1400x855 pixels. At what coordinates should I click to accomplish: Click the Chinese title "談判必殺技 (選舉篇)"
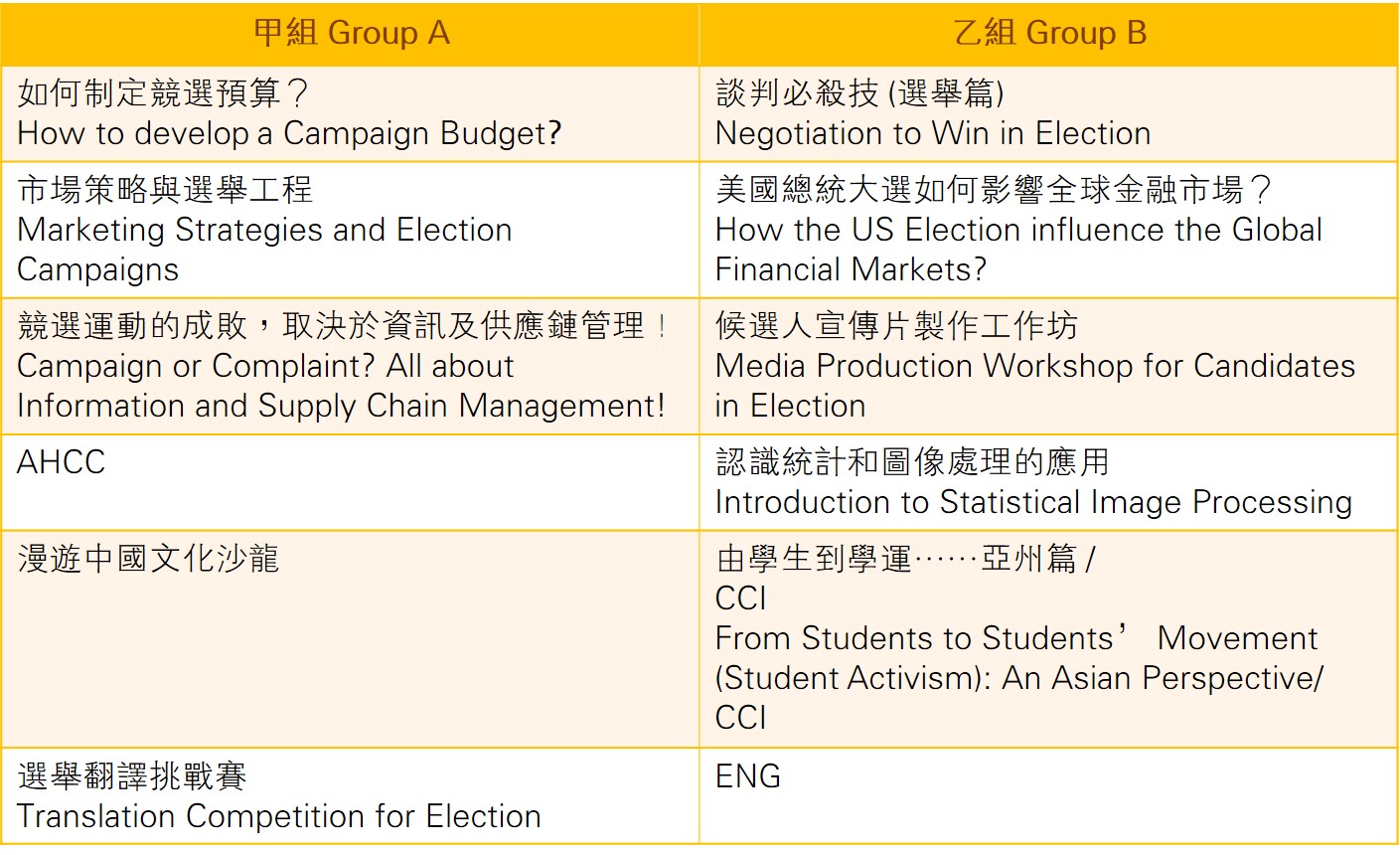[860, 93]
